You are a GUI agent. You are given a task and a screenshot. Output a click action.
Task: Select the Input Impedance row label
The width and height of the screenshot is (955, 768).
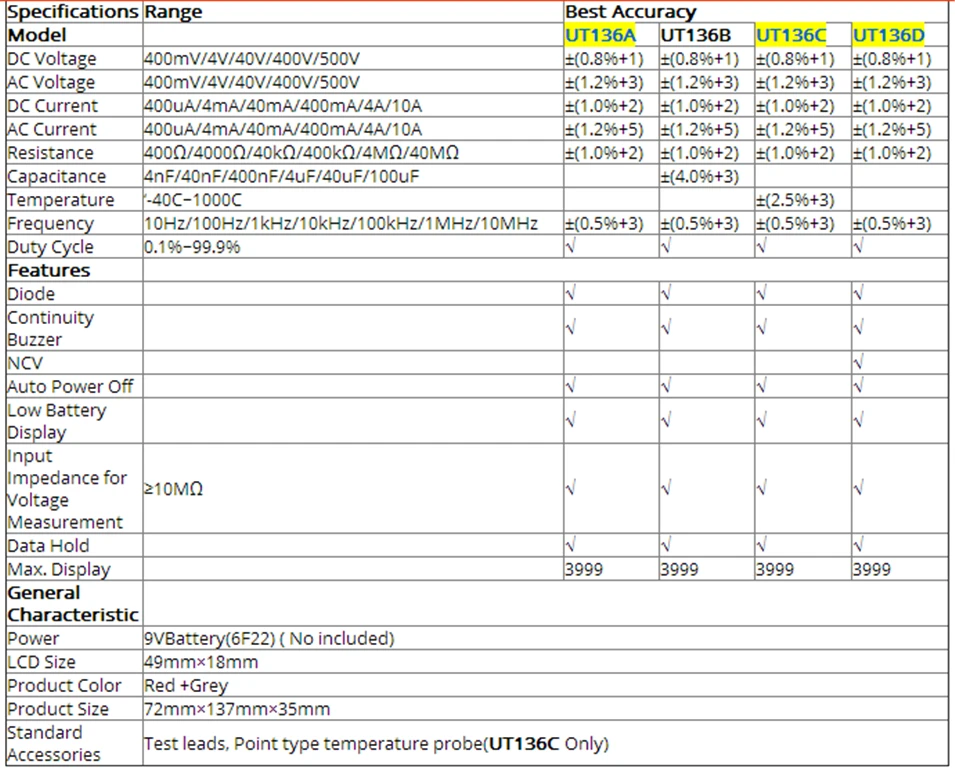click(67, 489)
